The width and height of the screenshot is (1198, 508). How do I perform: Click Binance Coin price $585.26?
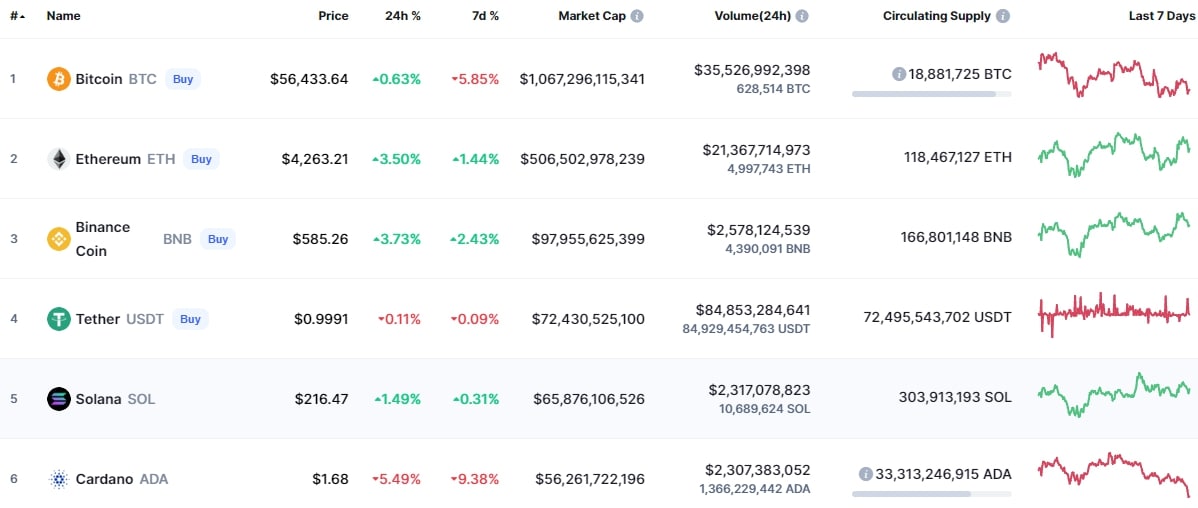point(321,239)
